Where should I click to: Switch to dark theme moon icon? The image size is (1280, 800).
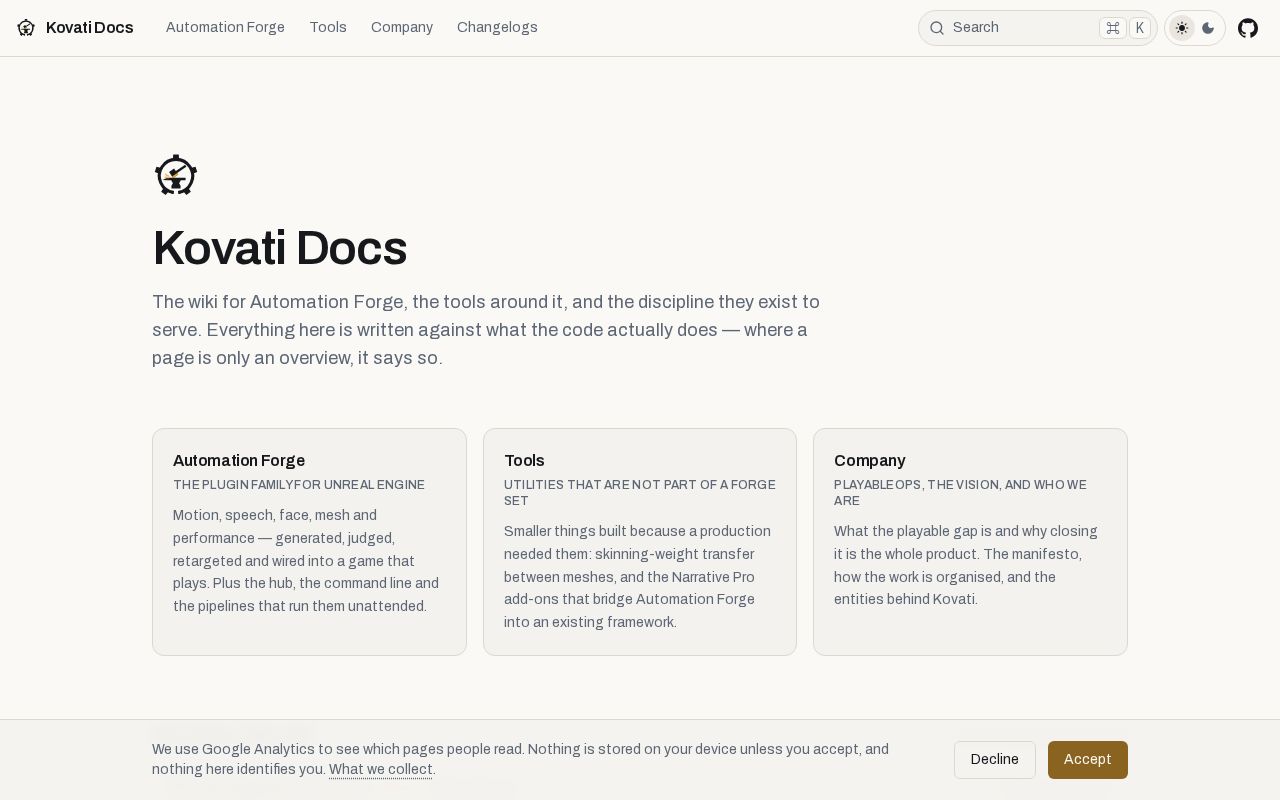click(1208, 28)
